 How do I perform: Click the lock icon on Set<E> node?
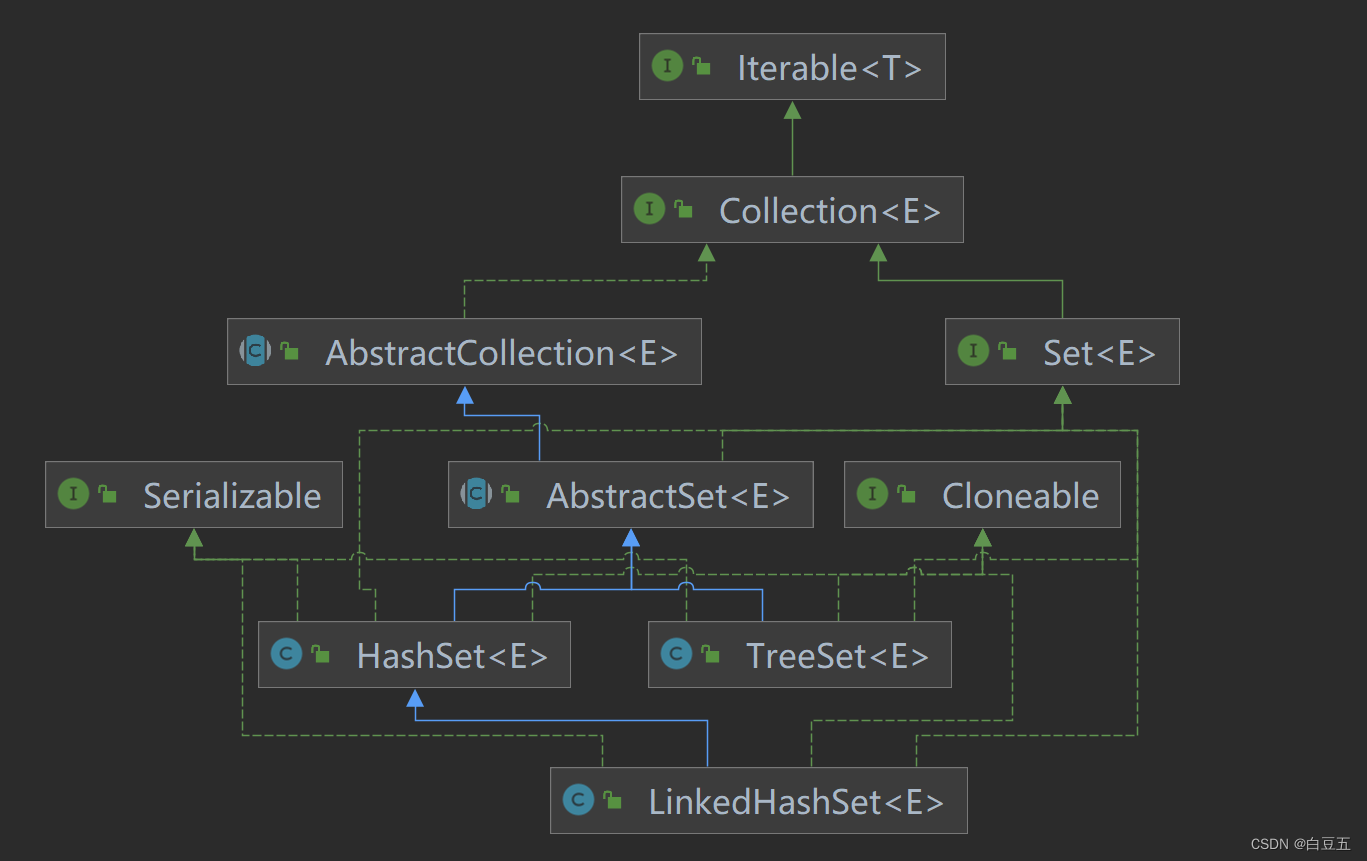click(x=1008, y=351)
